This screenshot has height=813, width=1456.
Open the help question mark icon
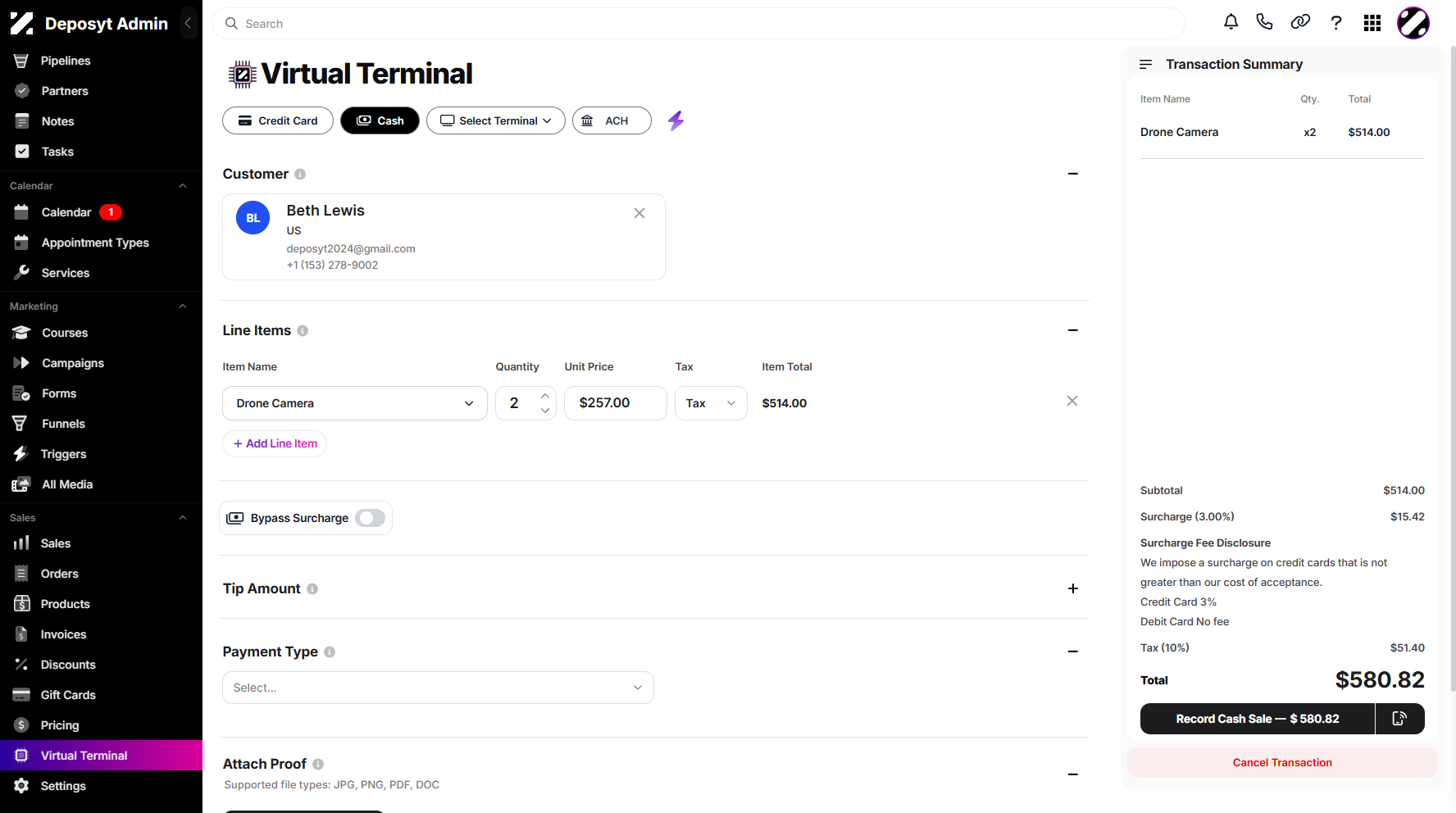coord(1336,23)
